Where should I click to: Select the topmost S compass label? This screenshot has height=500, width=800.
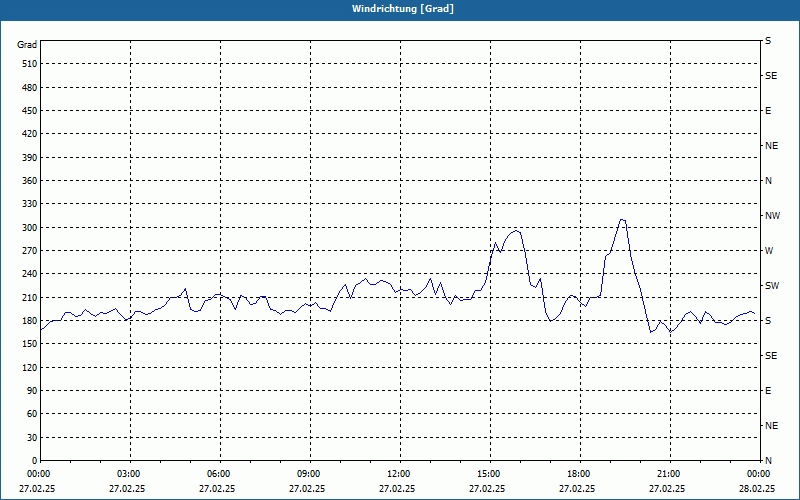pyautogui.click(x=768, y=41)
